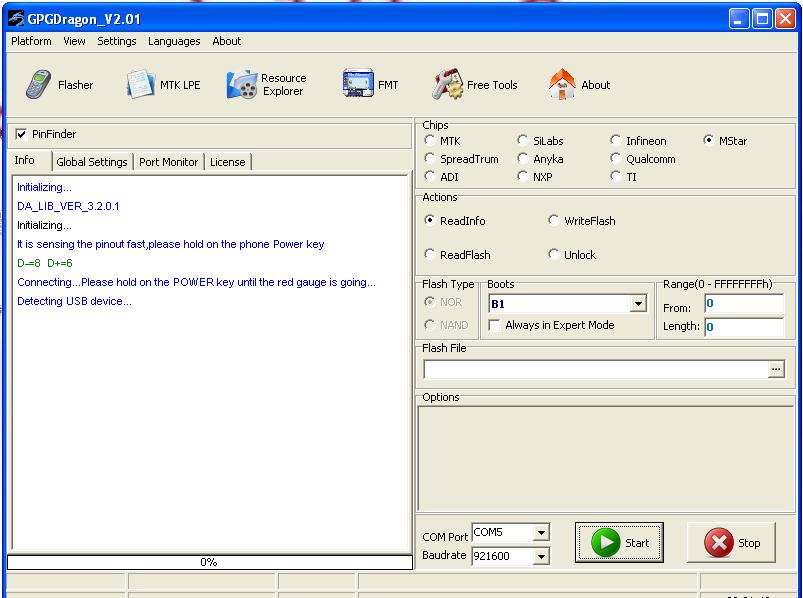
Task: Launch the Resource Explorer
Action: tap(266, 84)
